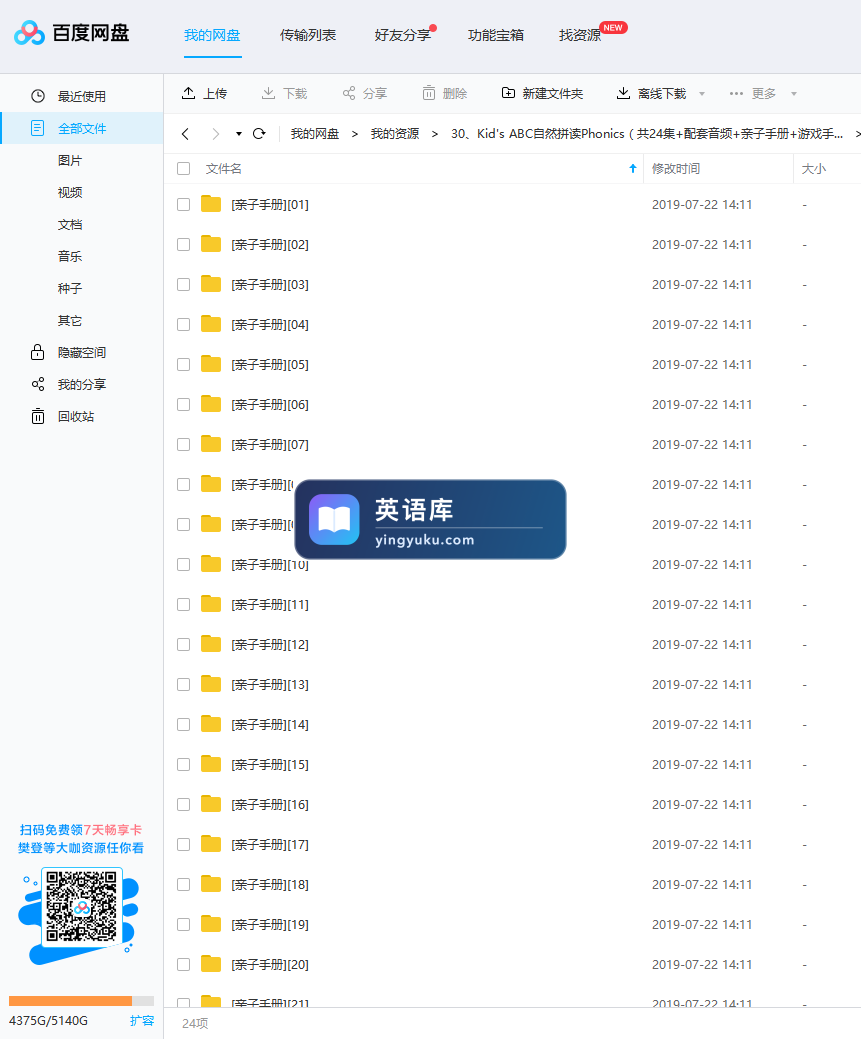Image resolution: width=861 pixels, height=1039 pixels.
Task: Expand the offline download dropdown arrow
Action: 702,93
